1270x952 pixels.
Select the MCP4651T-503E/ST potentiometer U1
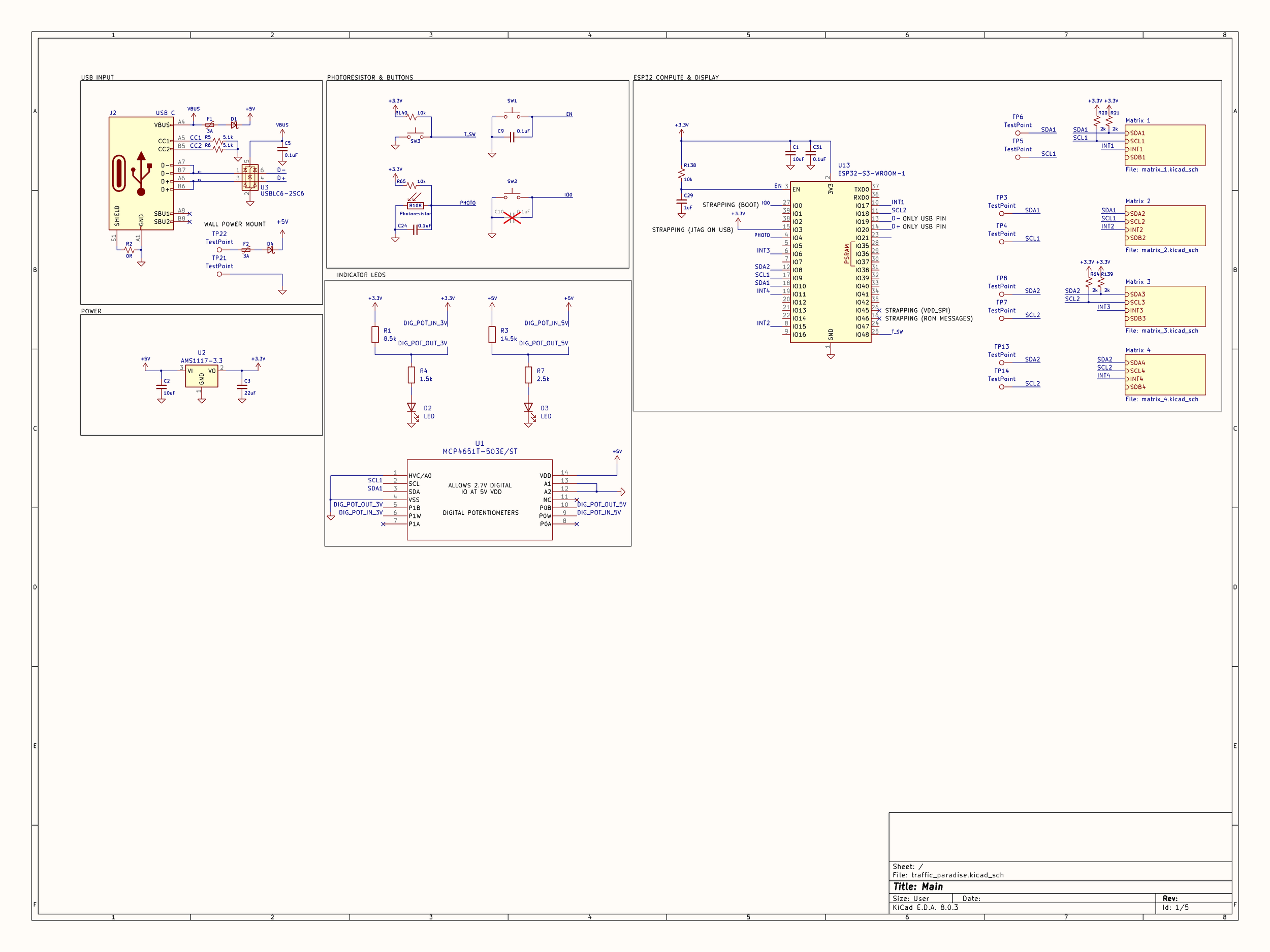(x=480, y=499)
